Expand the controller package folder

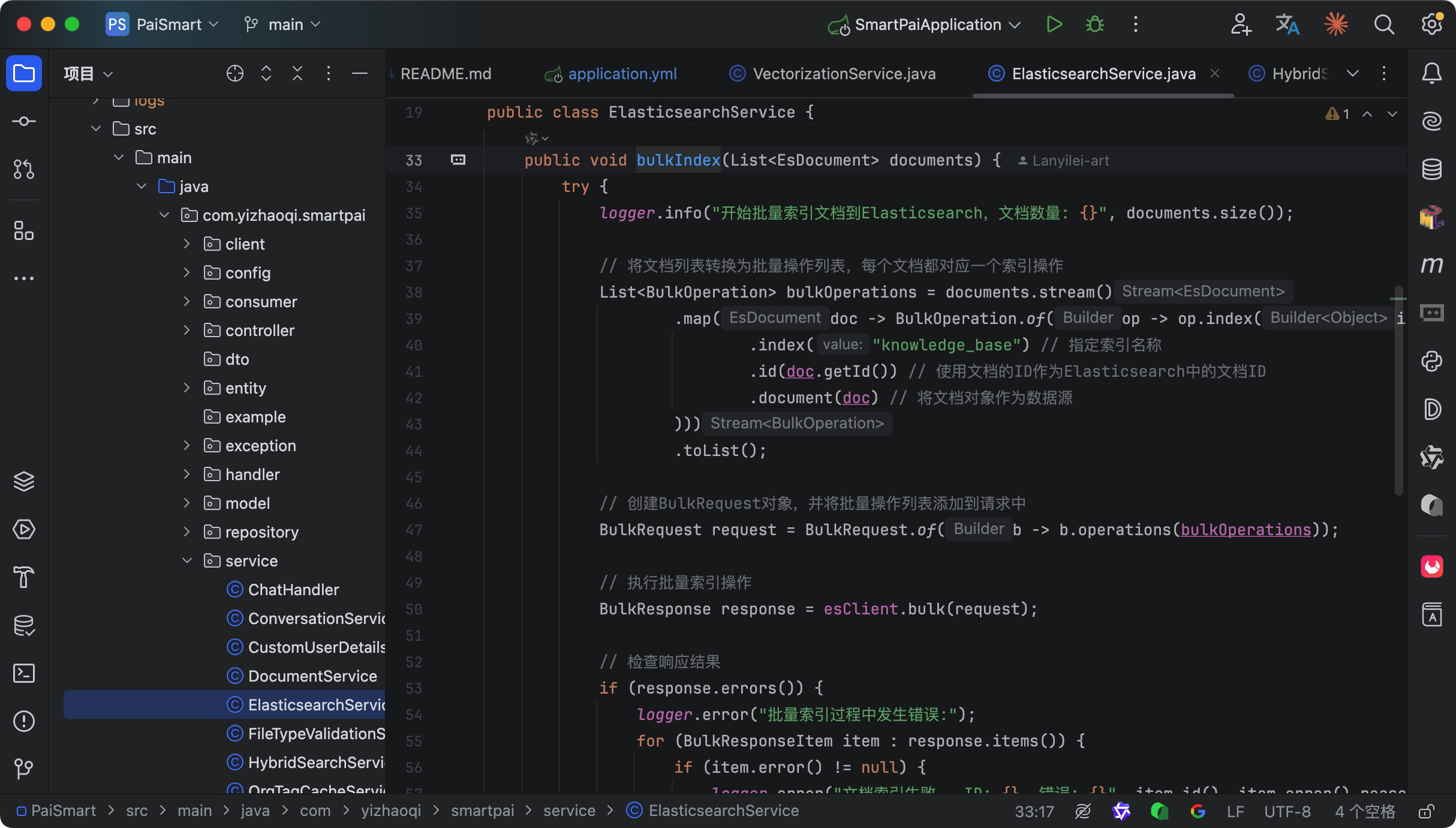click(186, 330)
